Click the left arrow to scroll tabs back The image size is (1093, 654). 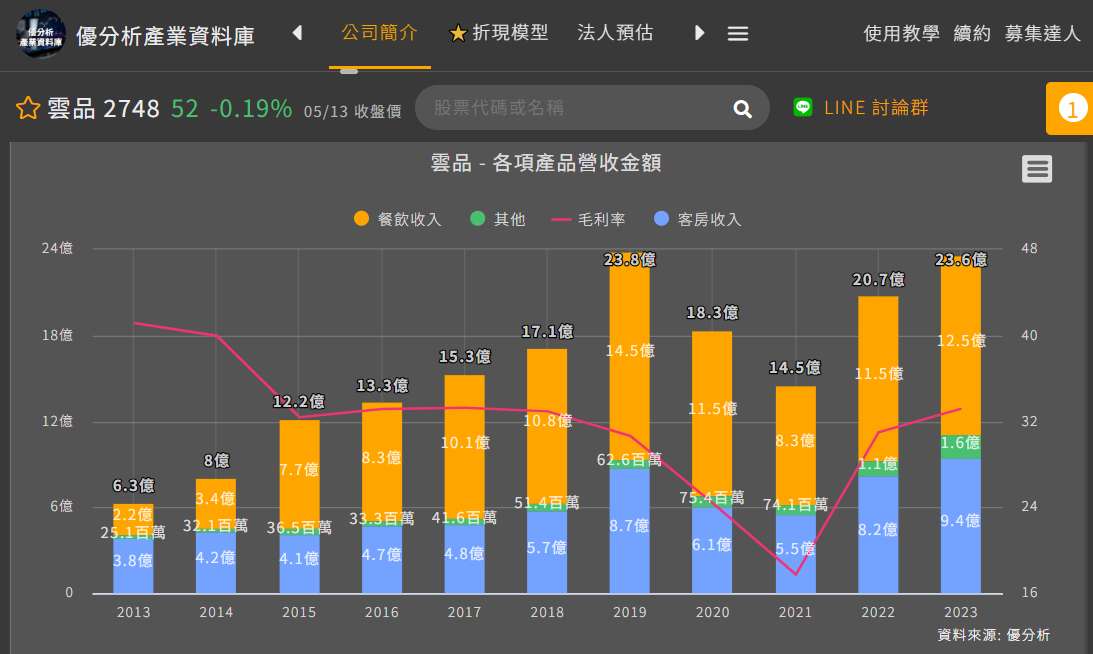297,33
